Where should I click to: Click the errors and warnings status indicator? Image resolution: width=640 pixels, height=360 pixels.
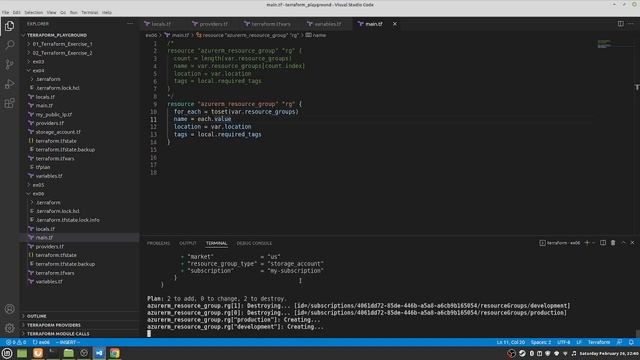pyautogui.click(x=16, y=342)
